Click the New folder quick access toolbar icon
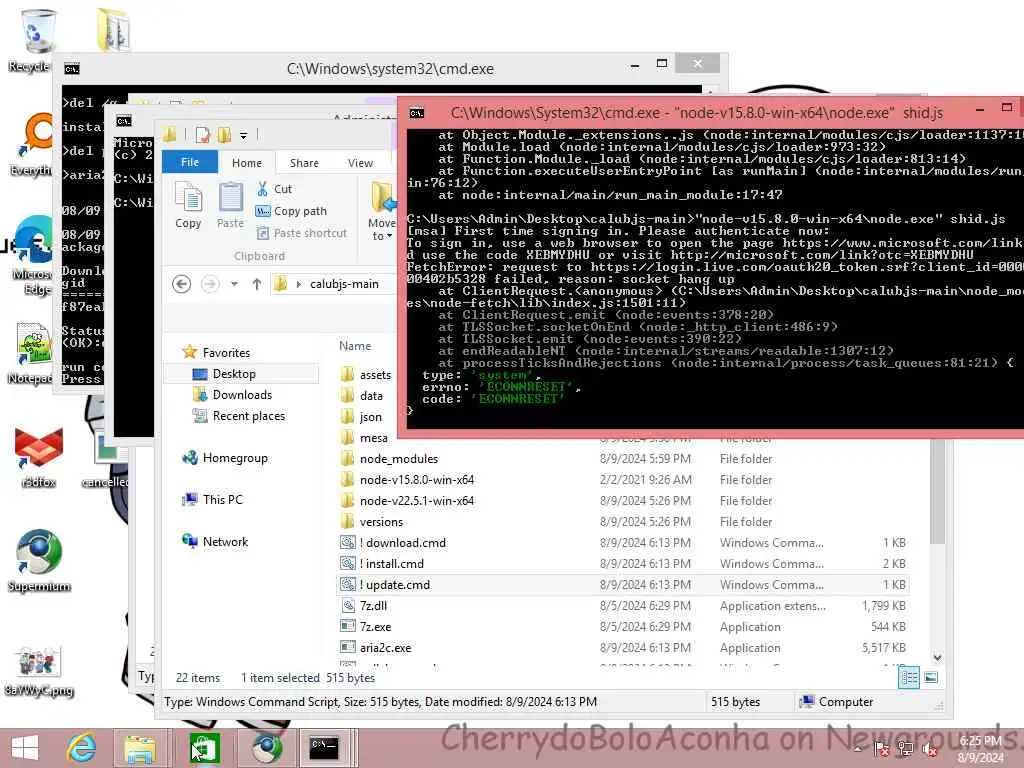 coord(224,135)
